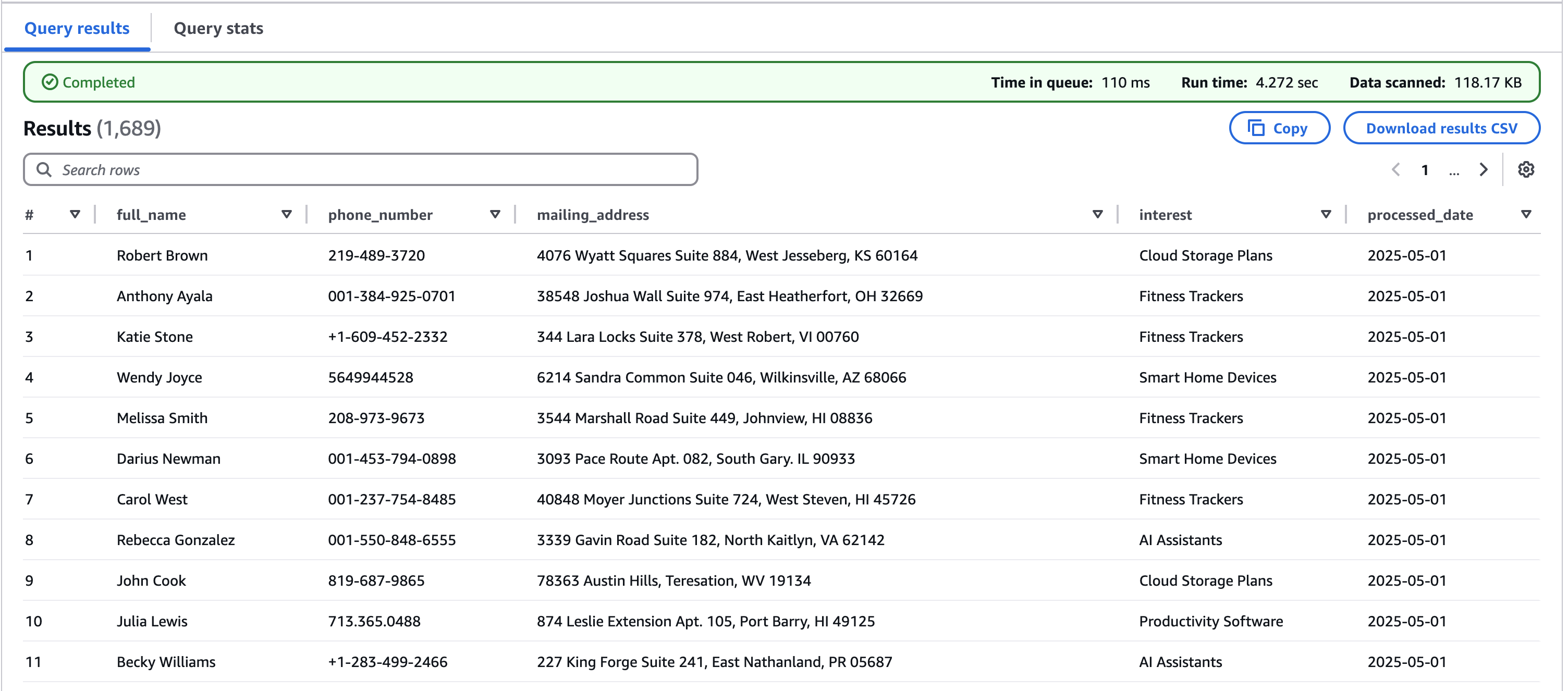Open the mailing_address column filter dropdown
1568x691 pixels.
[x=1097, y=214]
